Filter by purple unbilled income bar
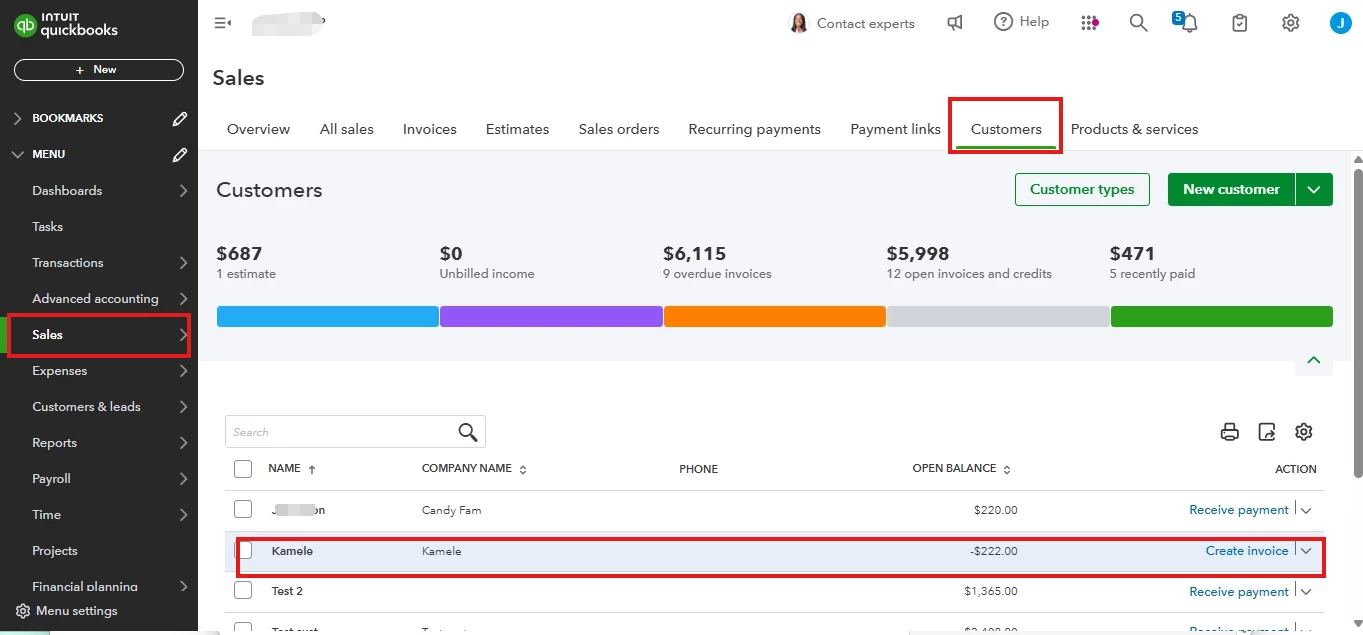 coord(551,316)
